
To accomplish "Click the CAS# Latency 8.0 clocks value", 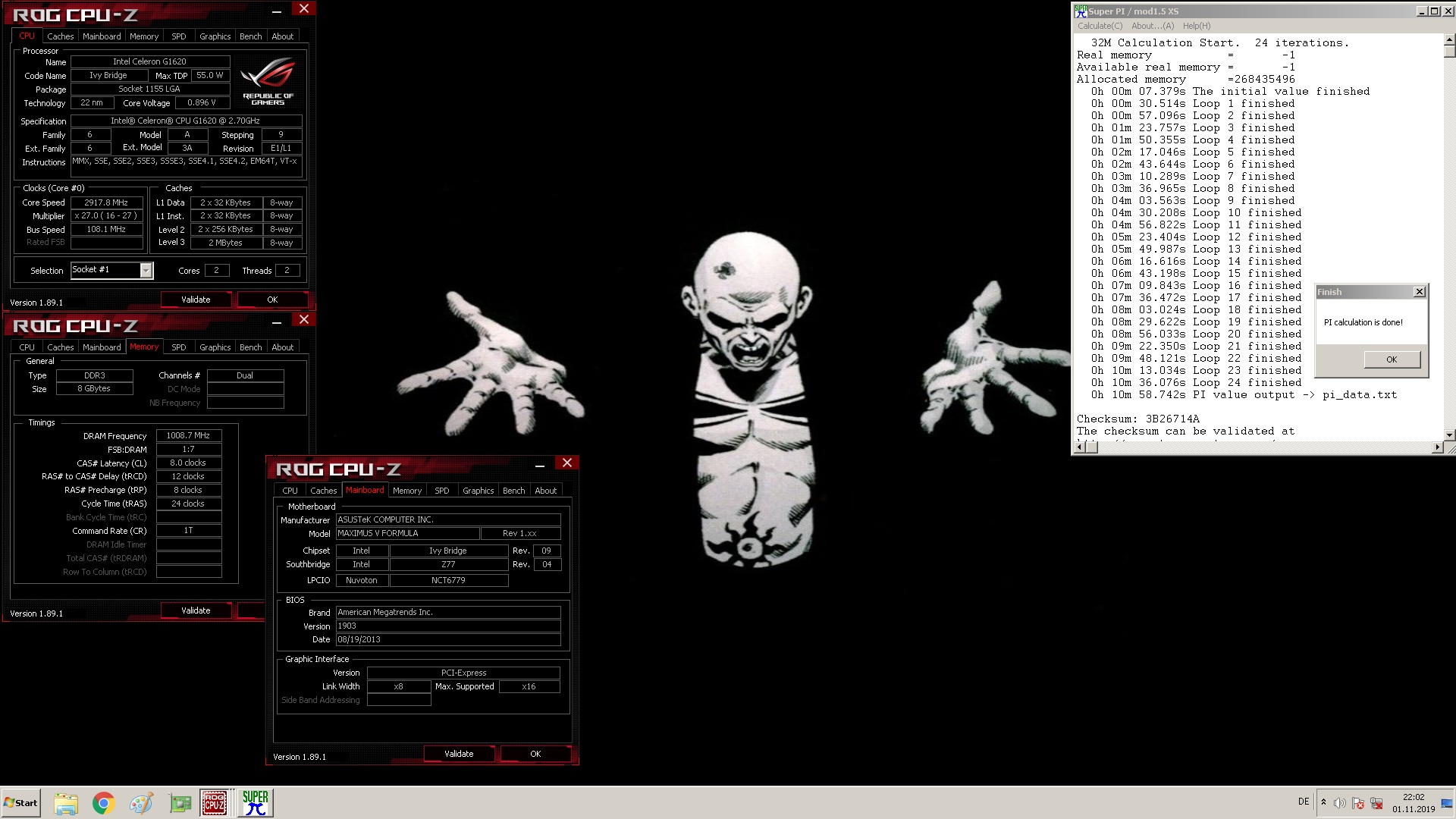I will point(188,463).
